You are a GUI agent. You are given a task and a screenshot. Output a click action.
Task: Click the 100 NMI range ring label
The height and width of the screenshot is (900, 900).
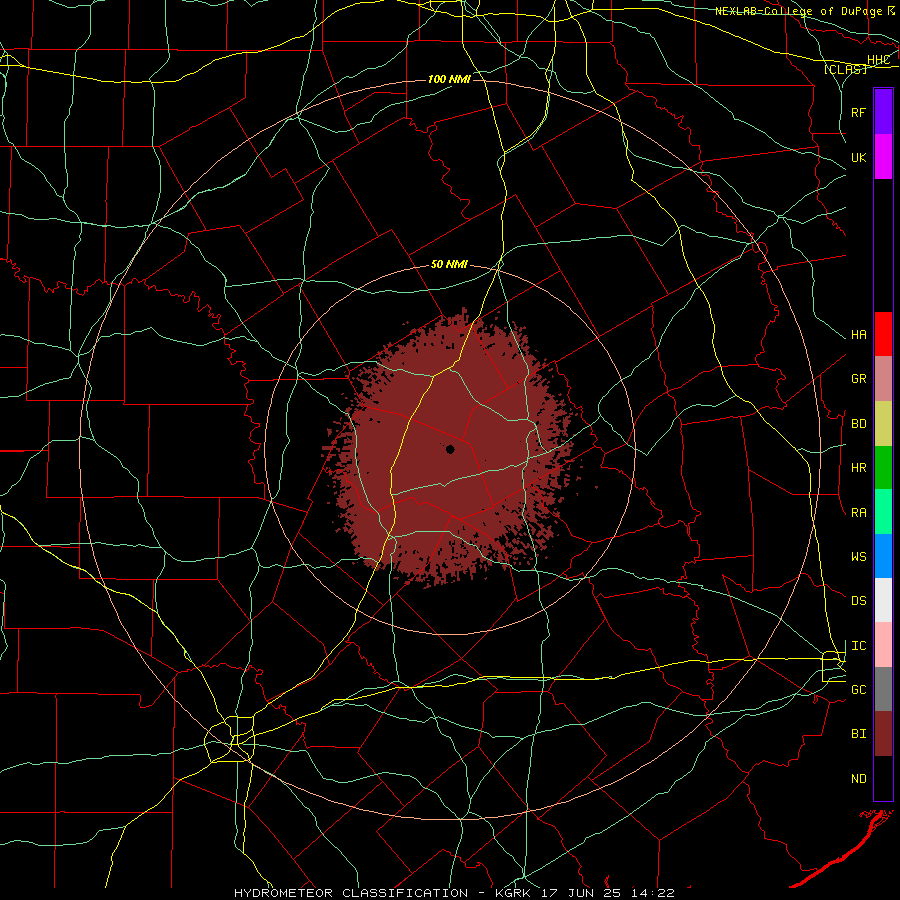pos(449,79)
